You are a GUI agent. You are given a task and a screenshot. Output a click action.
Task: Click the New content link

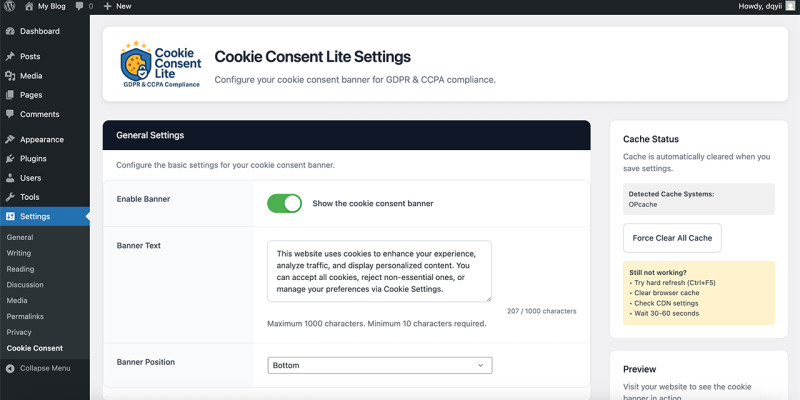click(117, 6)
